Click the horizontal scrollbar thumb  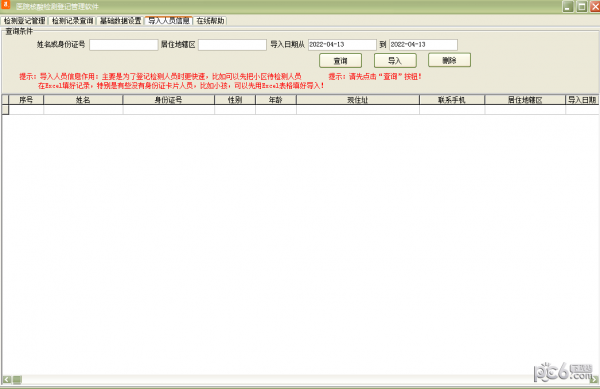[x=17, y=379]
